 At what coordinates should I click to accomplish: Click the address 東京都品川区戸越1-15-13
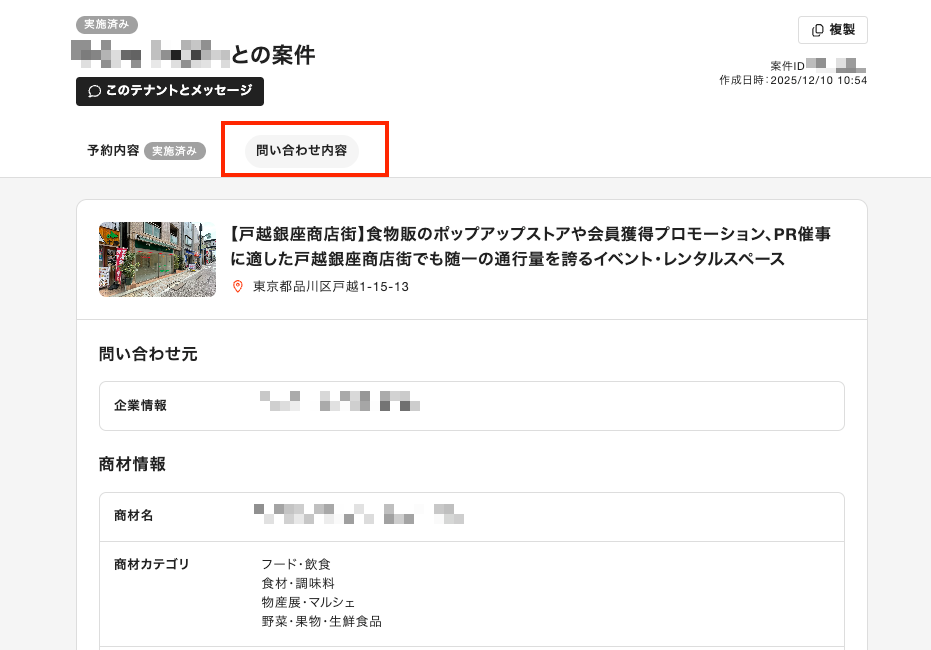pos(331,287)
